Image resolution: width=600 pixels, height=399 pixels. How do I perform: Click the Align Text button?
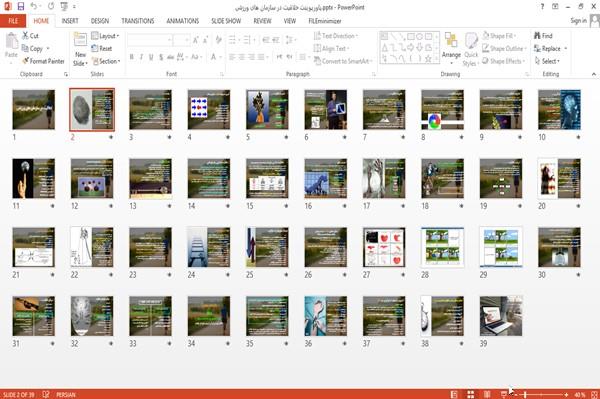pyautogui.click(x=331, y=49)
